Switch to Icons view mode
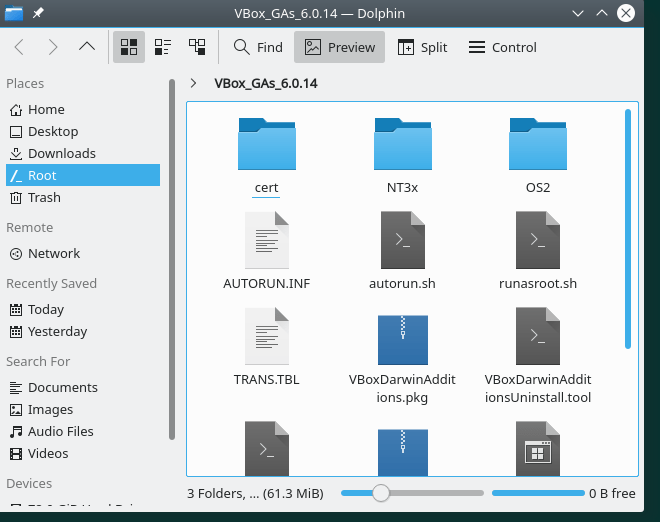 (129, 47)
